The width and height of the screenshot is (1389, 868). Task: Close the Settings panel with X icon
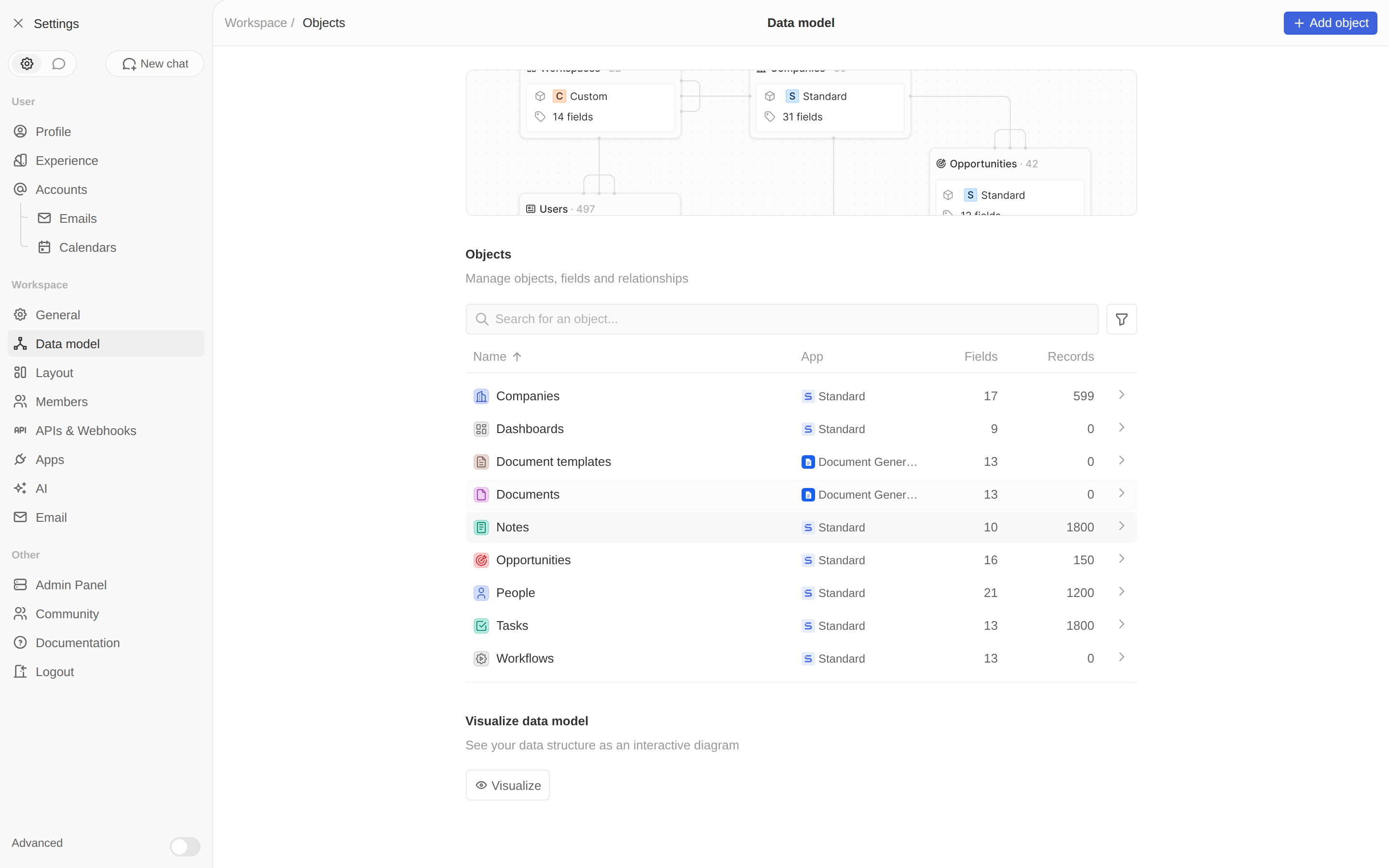pyautogui.click(x=18, y=23)
